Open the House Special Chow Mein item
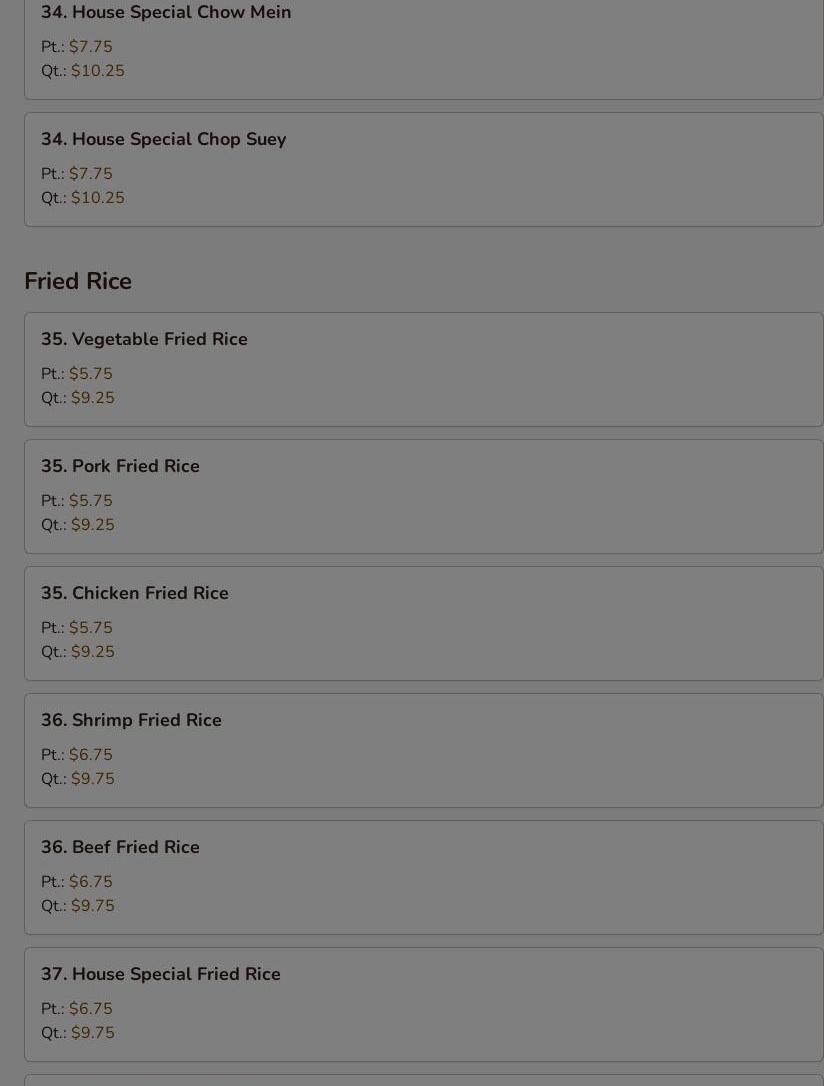The image size is (824, 1086). pyautogui.click(x=166, y=13)
